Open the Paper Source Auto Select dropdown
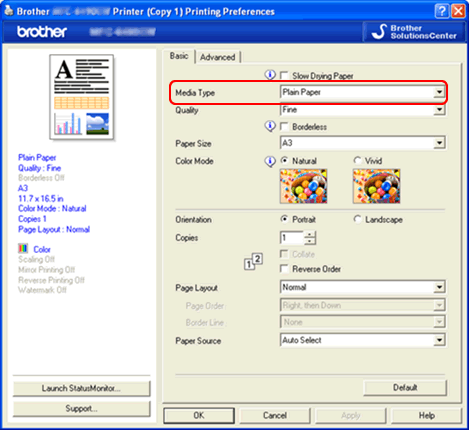This screenshot has width=469, height=430. pyautogui.click(x=363, y=340)
